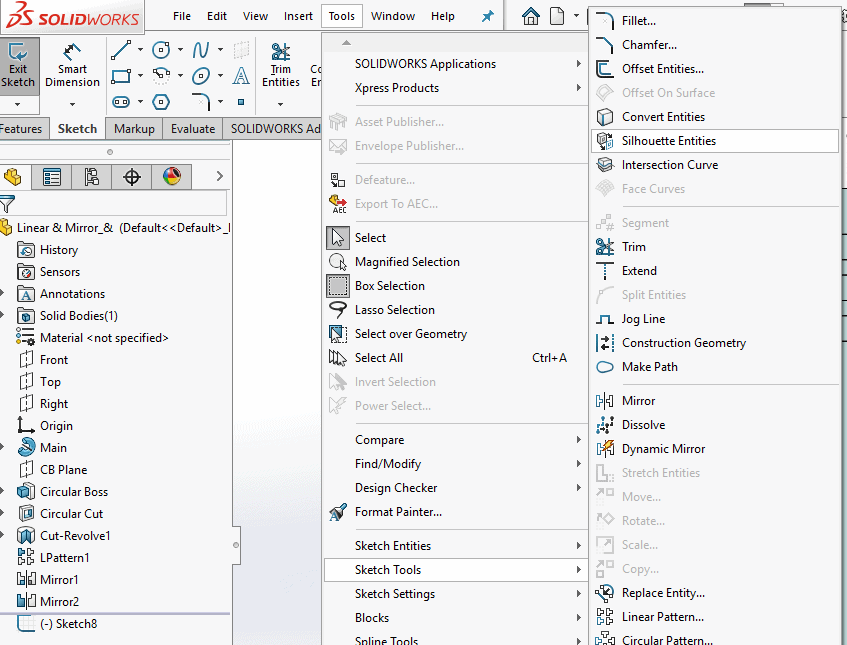
Task: Click the New document icon
Action: click(557, 16)
